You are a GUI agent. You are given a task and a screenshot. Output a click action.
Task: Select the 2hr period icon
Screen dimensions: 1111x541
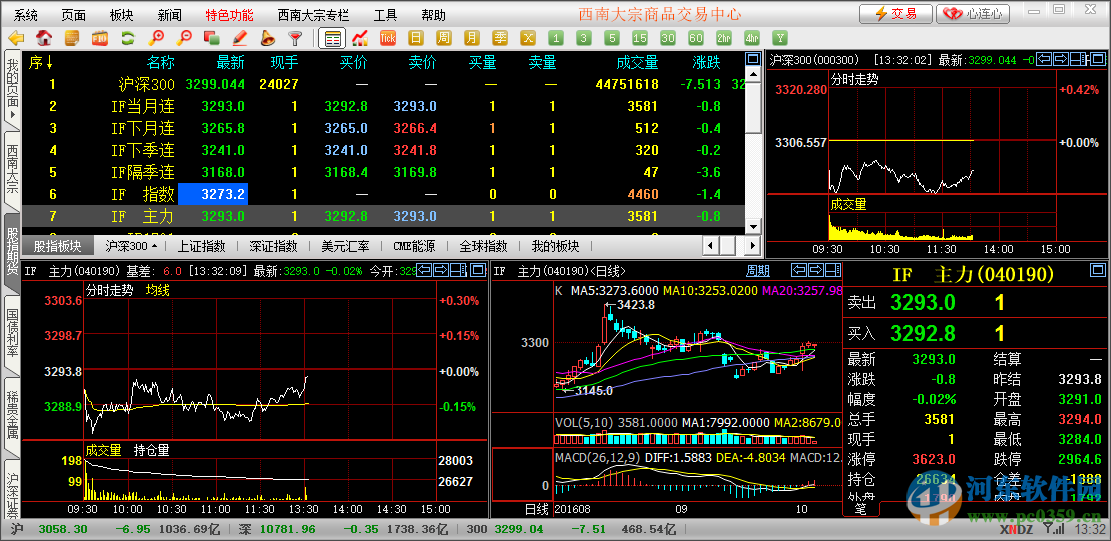[x=723, y=38]
